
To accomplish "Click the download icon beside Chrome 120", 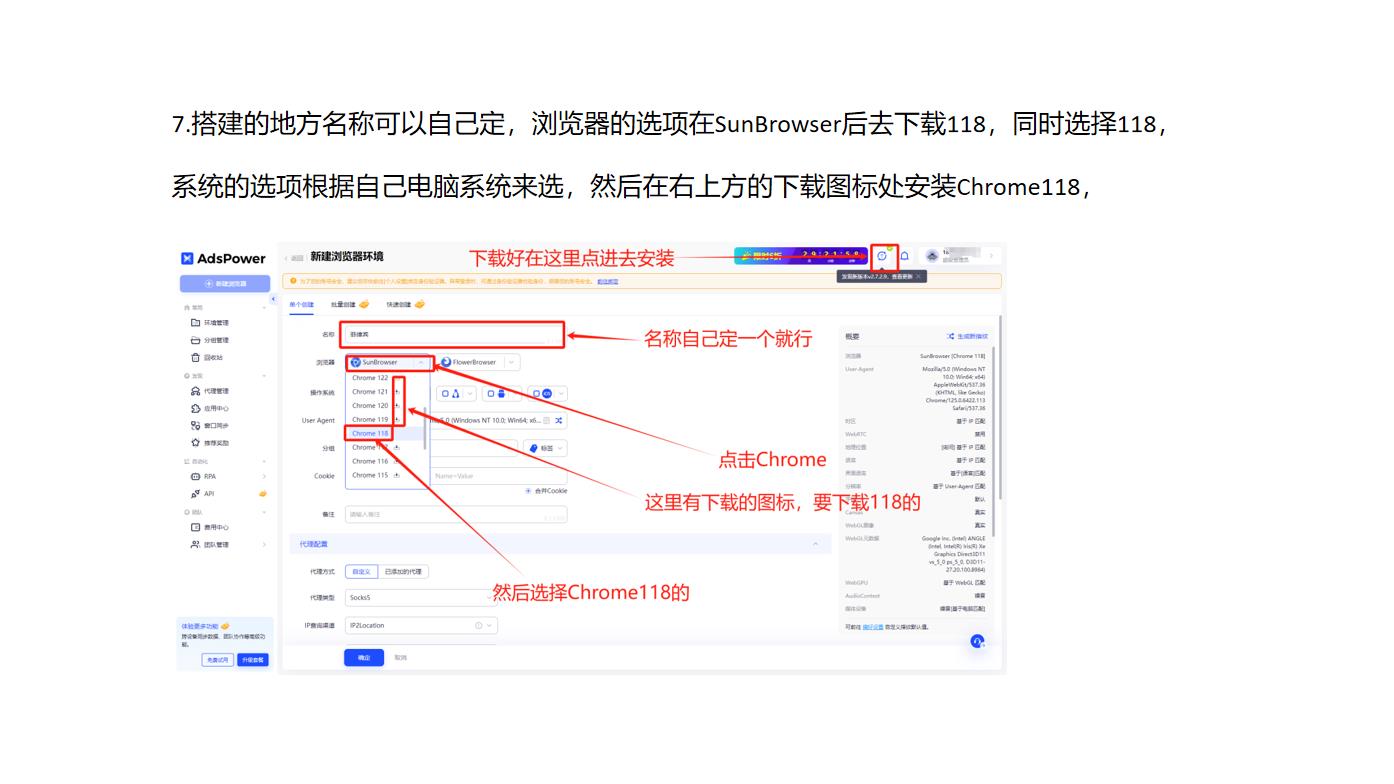I will [397, 406].
